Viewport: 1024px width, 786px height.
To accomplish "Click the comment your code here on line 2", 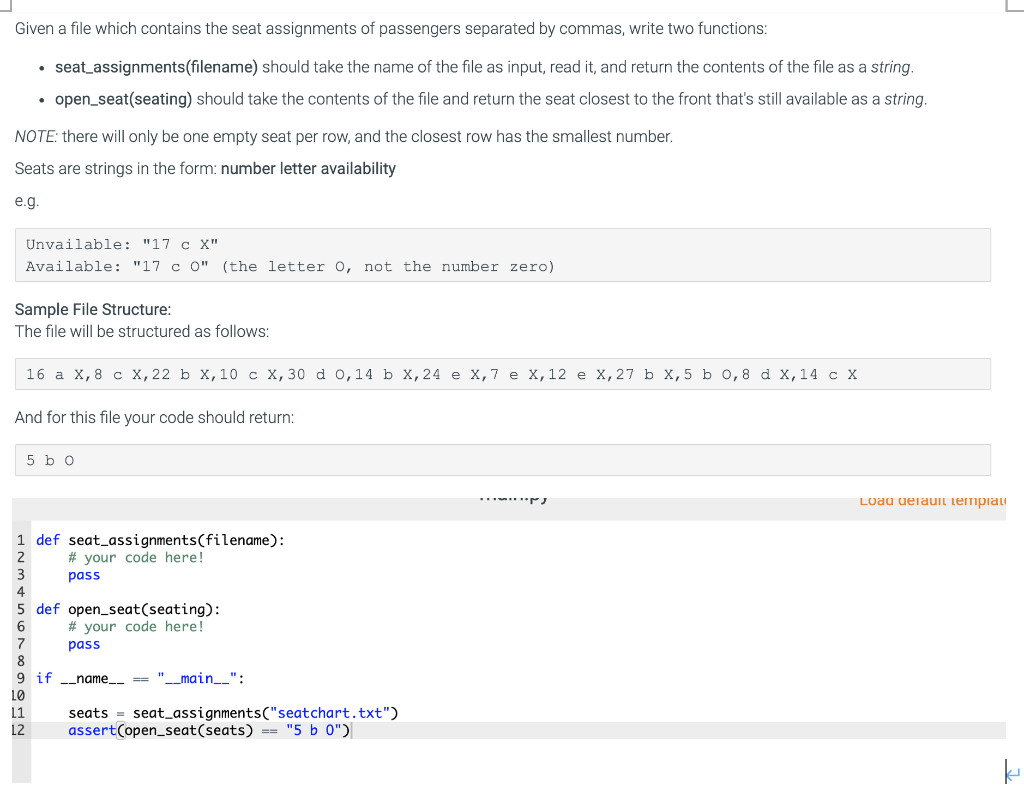I will point(134,557).
